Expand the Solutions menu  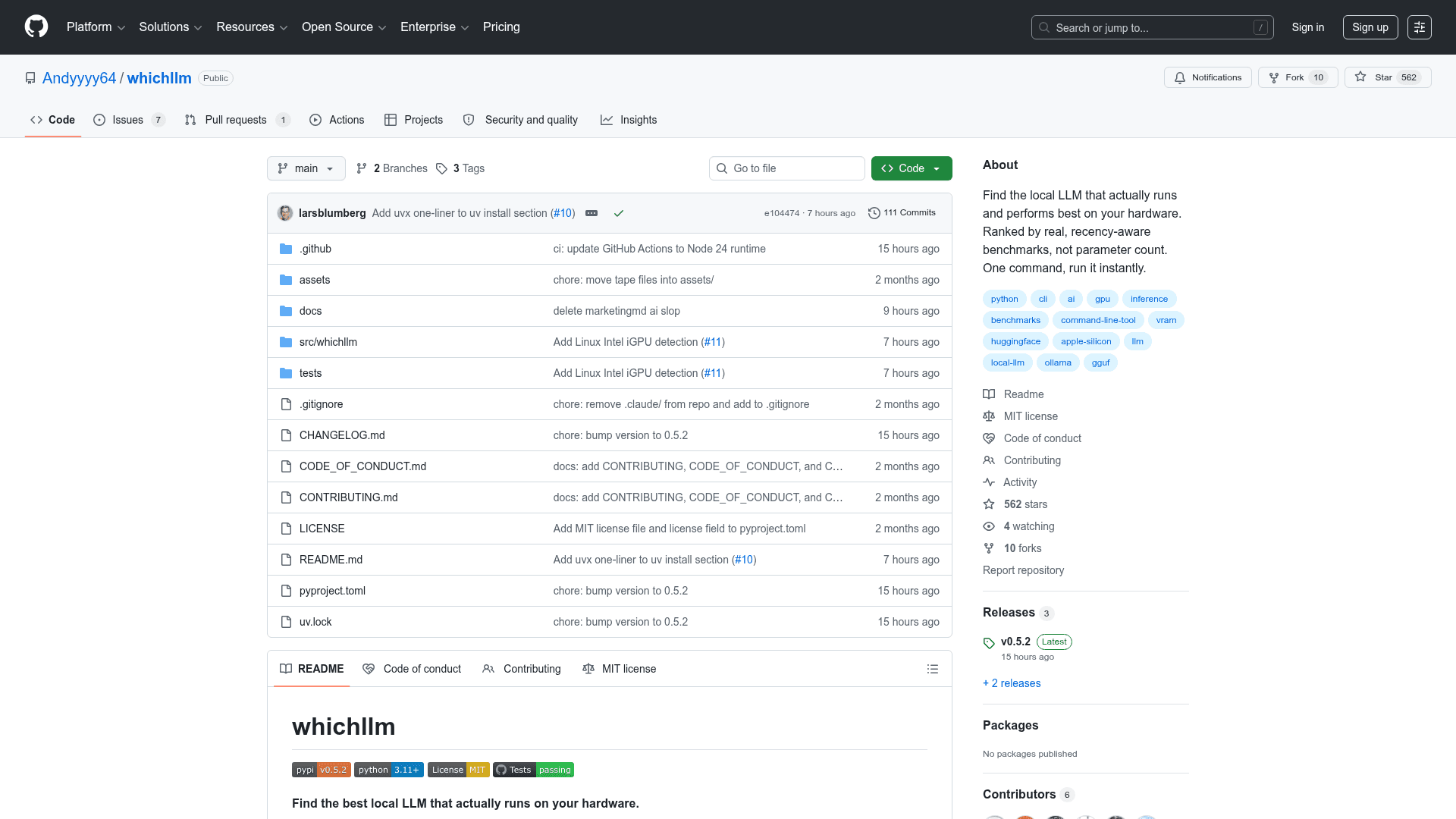click(171, 27)
